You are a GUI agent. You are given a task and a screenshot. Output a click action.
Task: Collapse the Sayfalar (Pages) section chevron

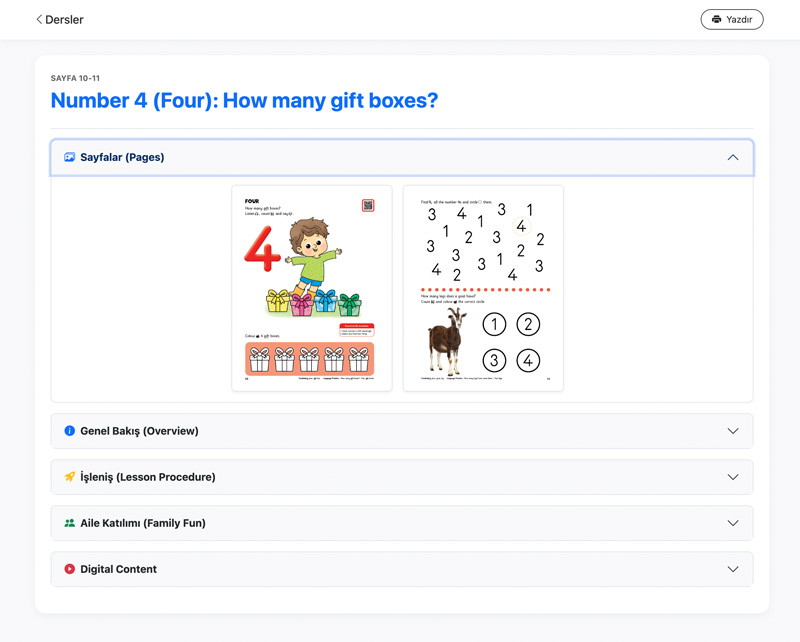pos(733,157)
